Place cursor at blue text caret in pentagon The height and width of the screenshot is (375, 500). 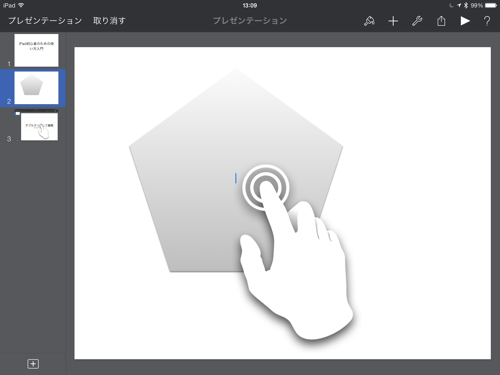pyautogui.click(x=236, y=178)
